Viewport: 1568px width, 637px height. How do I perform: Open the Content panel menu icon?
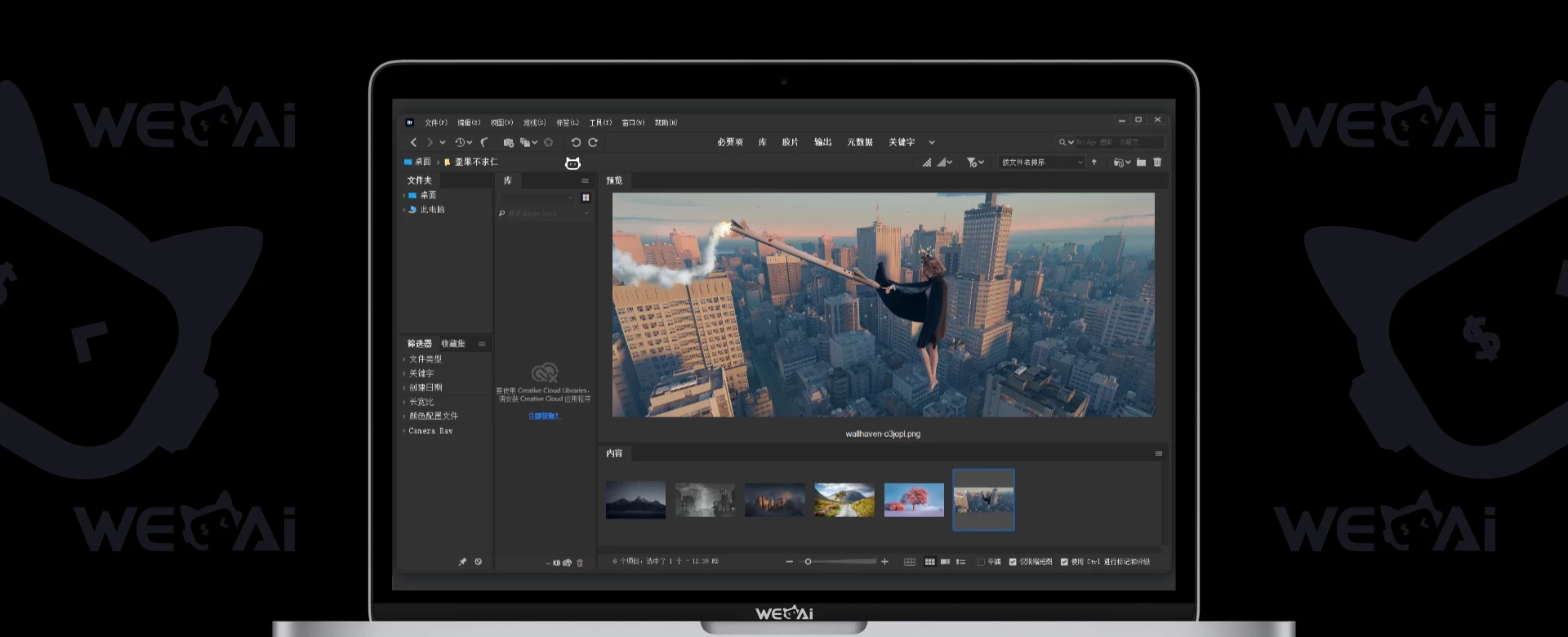coord(1158,454)
